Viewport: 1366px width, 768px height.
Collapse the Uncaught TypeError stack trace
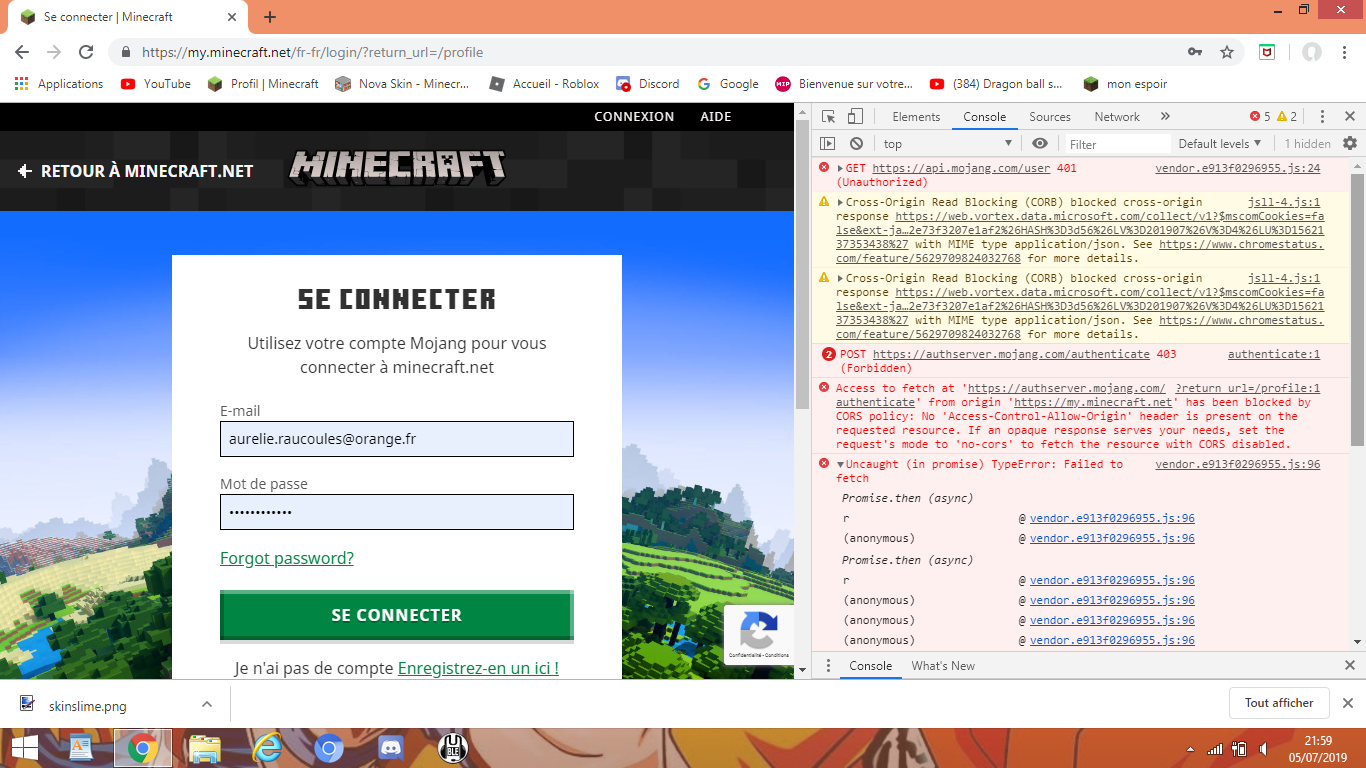tap(841, 464)
